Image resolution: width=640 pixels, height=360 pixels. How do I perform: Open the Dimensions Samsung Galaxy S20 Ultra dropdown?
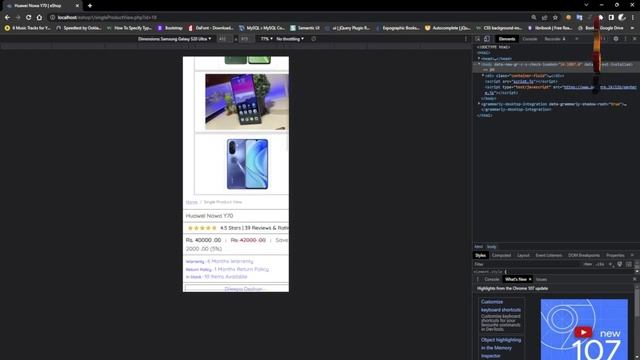pyautogui.click(x=174, y=39)
